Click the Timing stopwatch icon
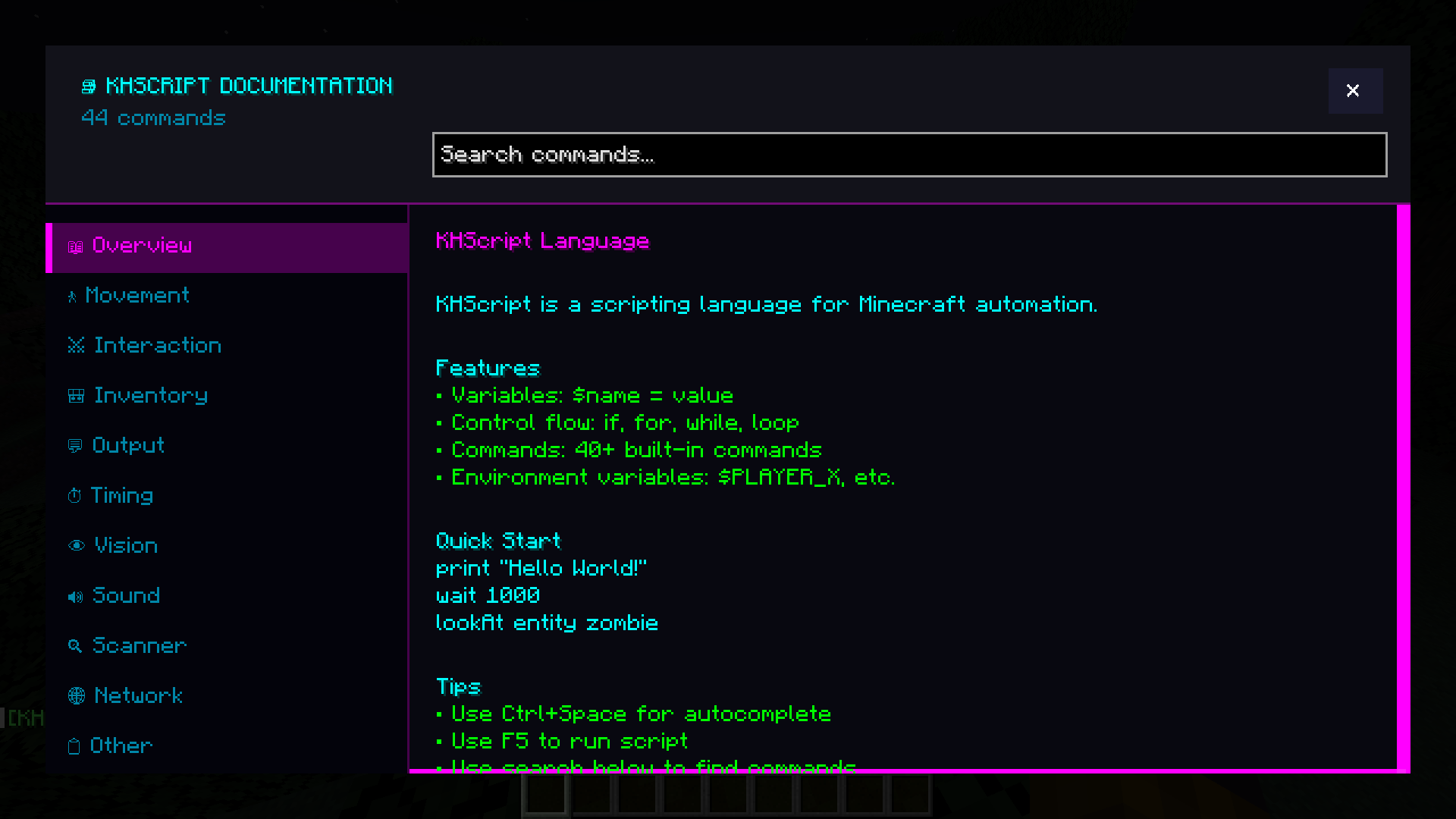 tap(74, 496)
